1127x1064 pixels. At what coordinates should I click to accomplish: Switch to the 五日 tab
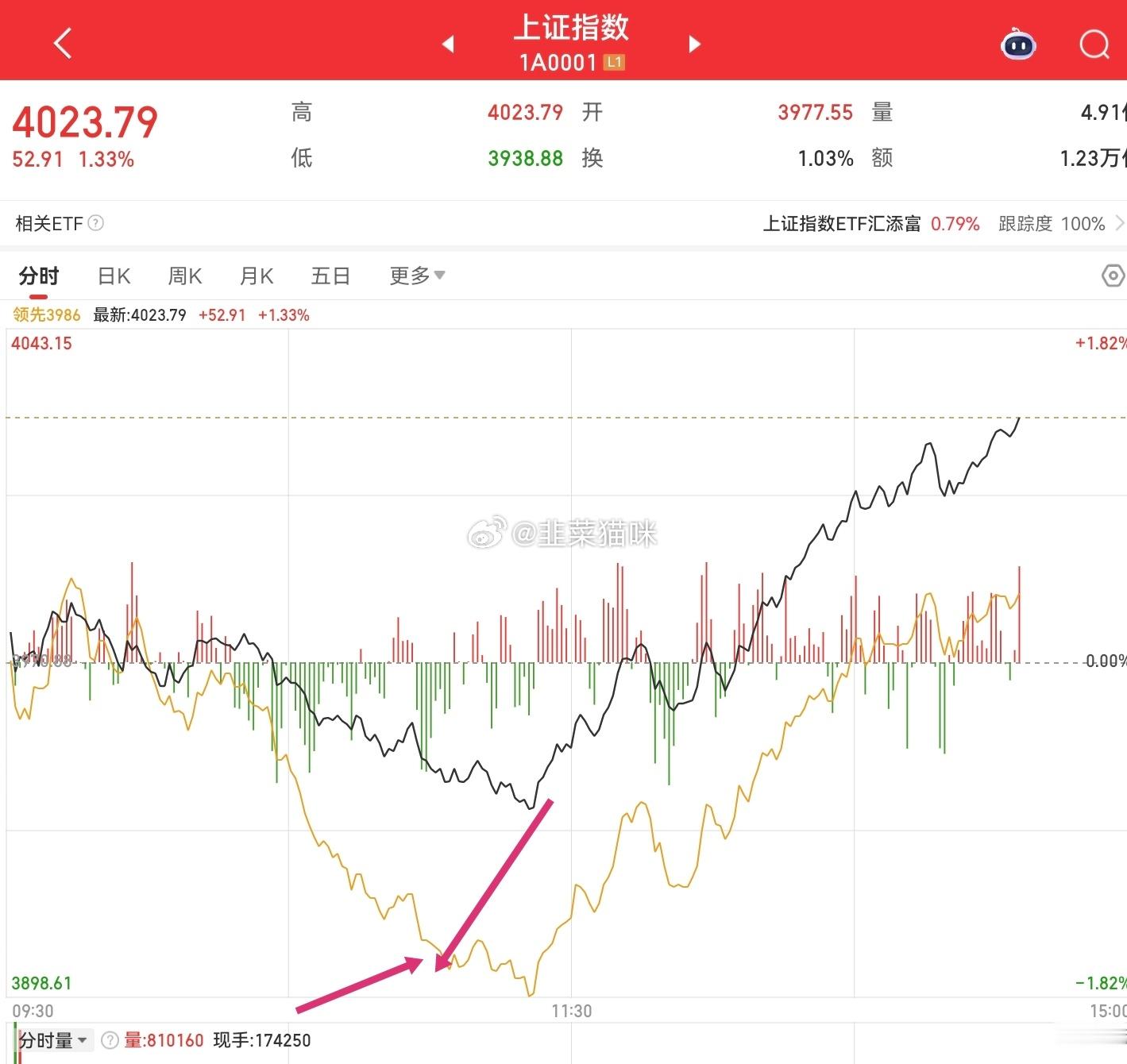tap(330, 276)
